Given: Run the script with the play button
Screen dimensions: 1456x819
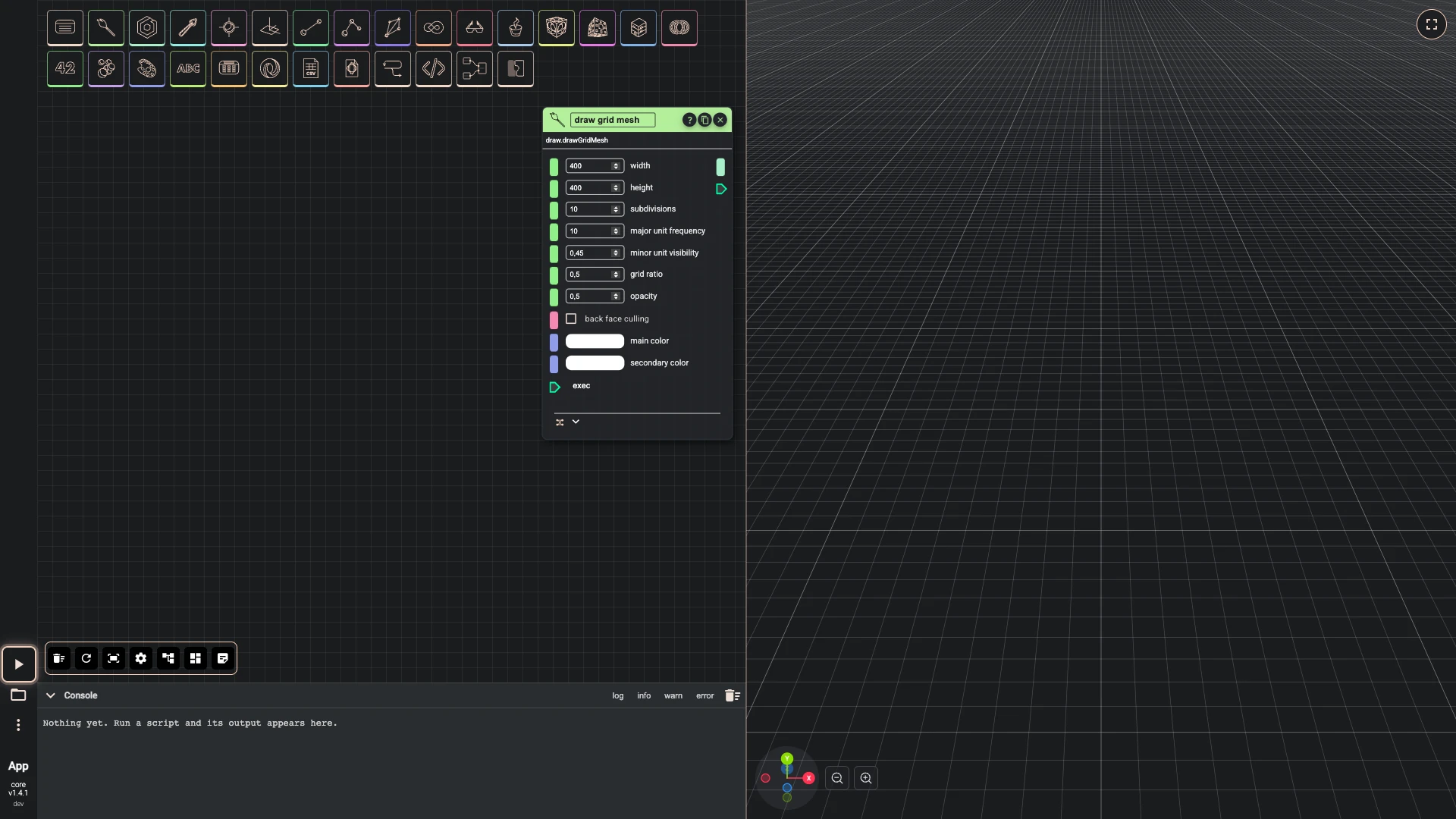Looking at the screenshot, I should click(19, 664).
